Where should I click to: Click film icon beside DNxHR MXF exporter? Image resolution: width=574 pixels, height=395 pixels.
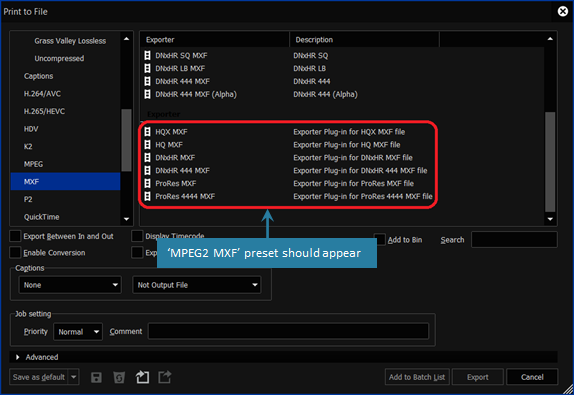tap(147, 157)
